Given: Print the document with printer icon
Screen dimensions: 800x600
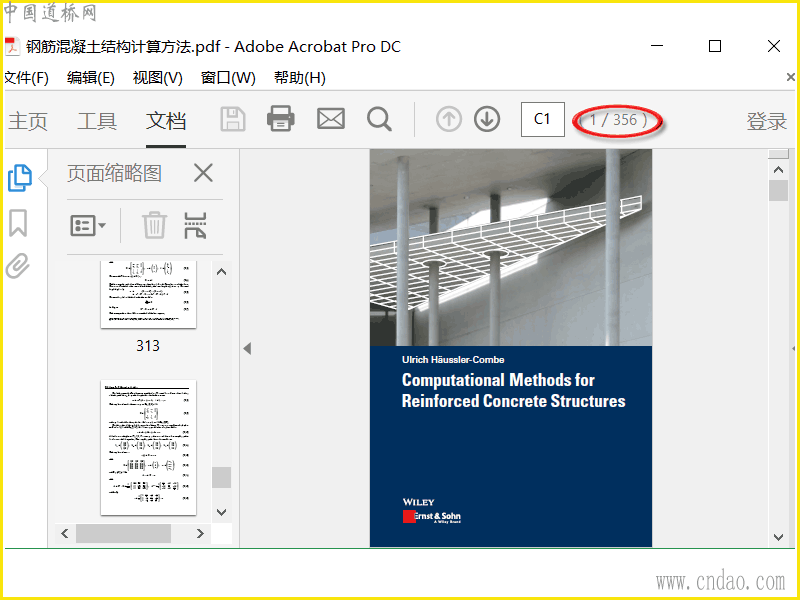Looking at the screenshot, I should coord(281,118).
